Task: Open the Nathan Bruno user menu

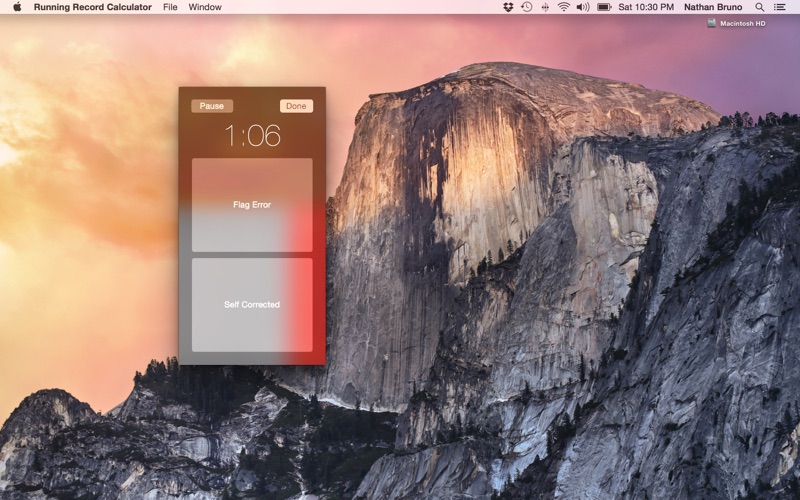Action: (x=714, y=7)
